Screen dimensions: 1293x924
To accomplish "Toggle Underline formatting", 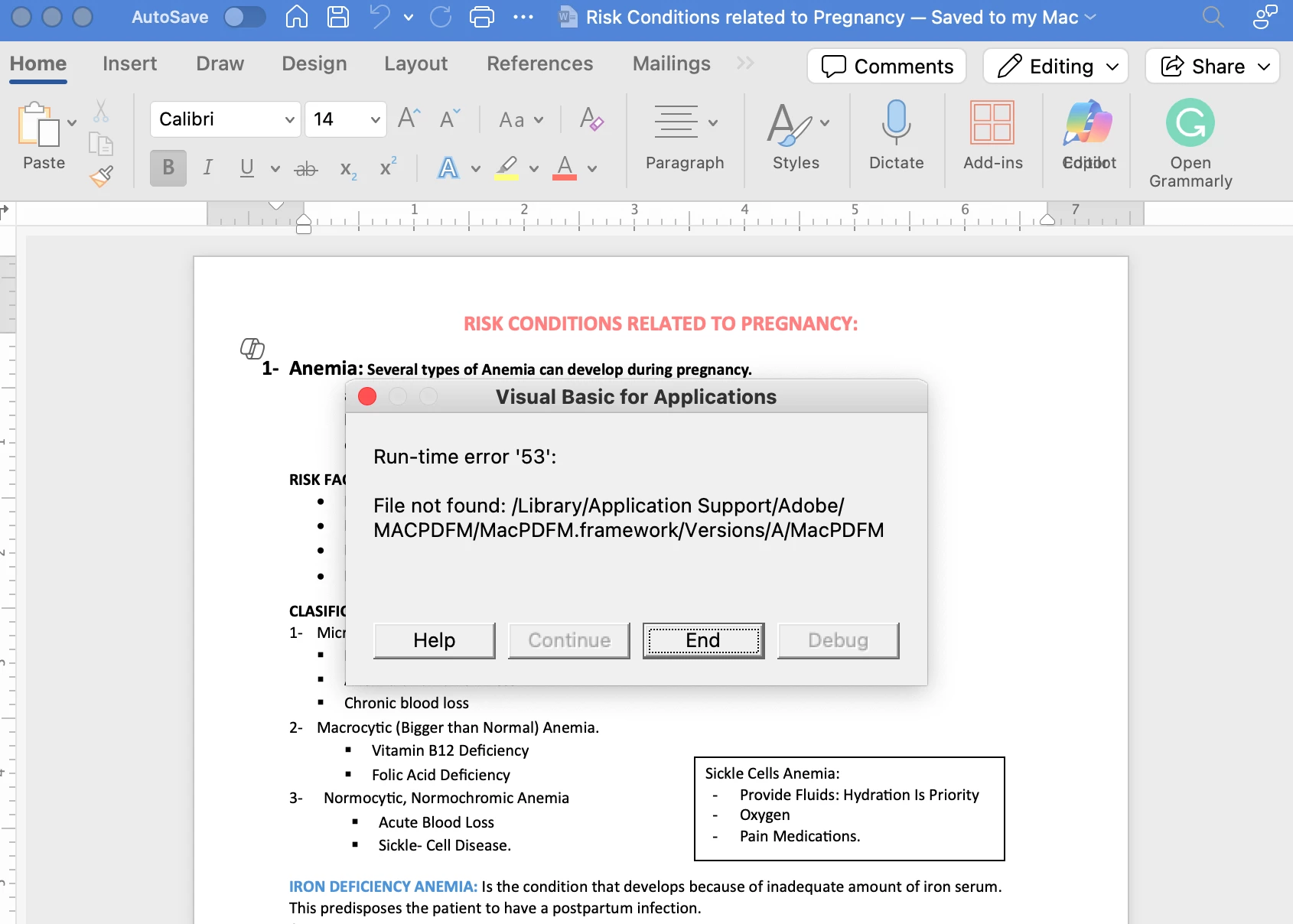I will click(x=246, y=168).
